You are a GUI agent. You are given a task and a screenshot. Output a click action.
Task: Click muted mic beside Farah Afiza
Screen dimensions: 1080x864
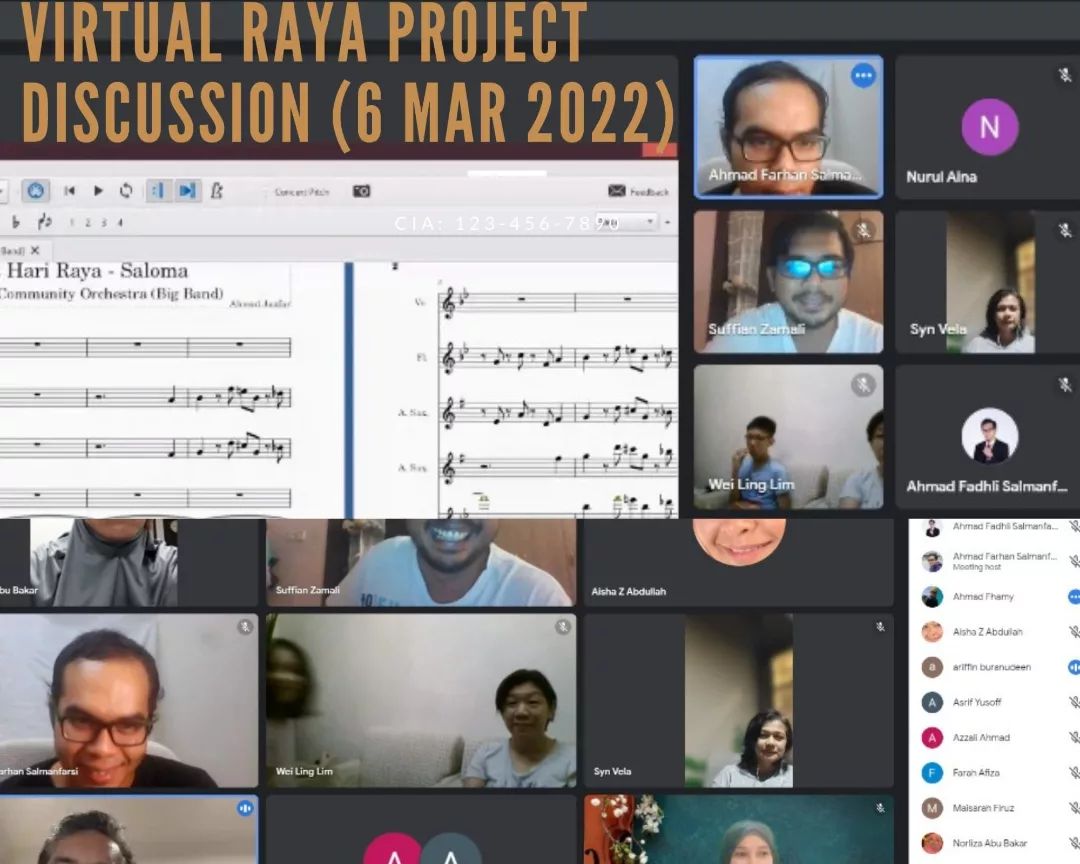[1074, 772]
